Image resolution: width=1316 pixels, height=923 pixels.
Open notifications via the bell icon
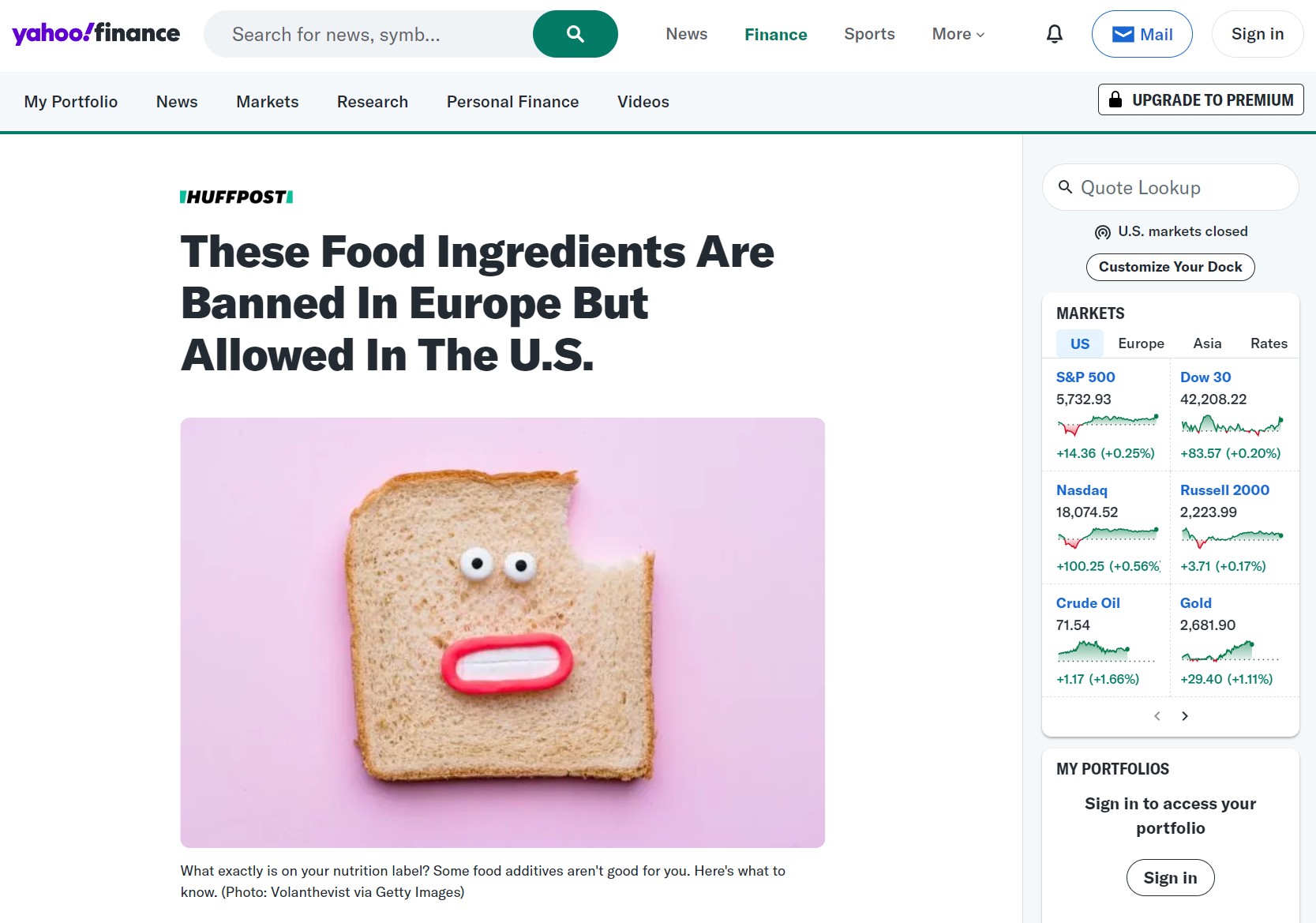click(x=1054, y=34)
